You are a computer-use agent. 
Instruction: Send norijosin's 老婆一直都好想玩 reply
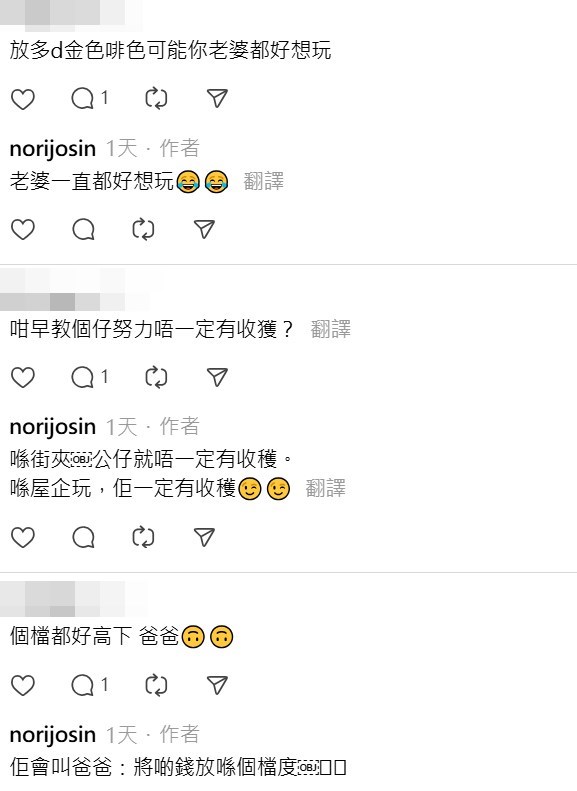tap(204, 230)
